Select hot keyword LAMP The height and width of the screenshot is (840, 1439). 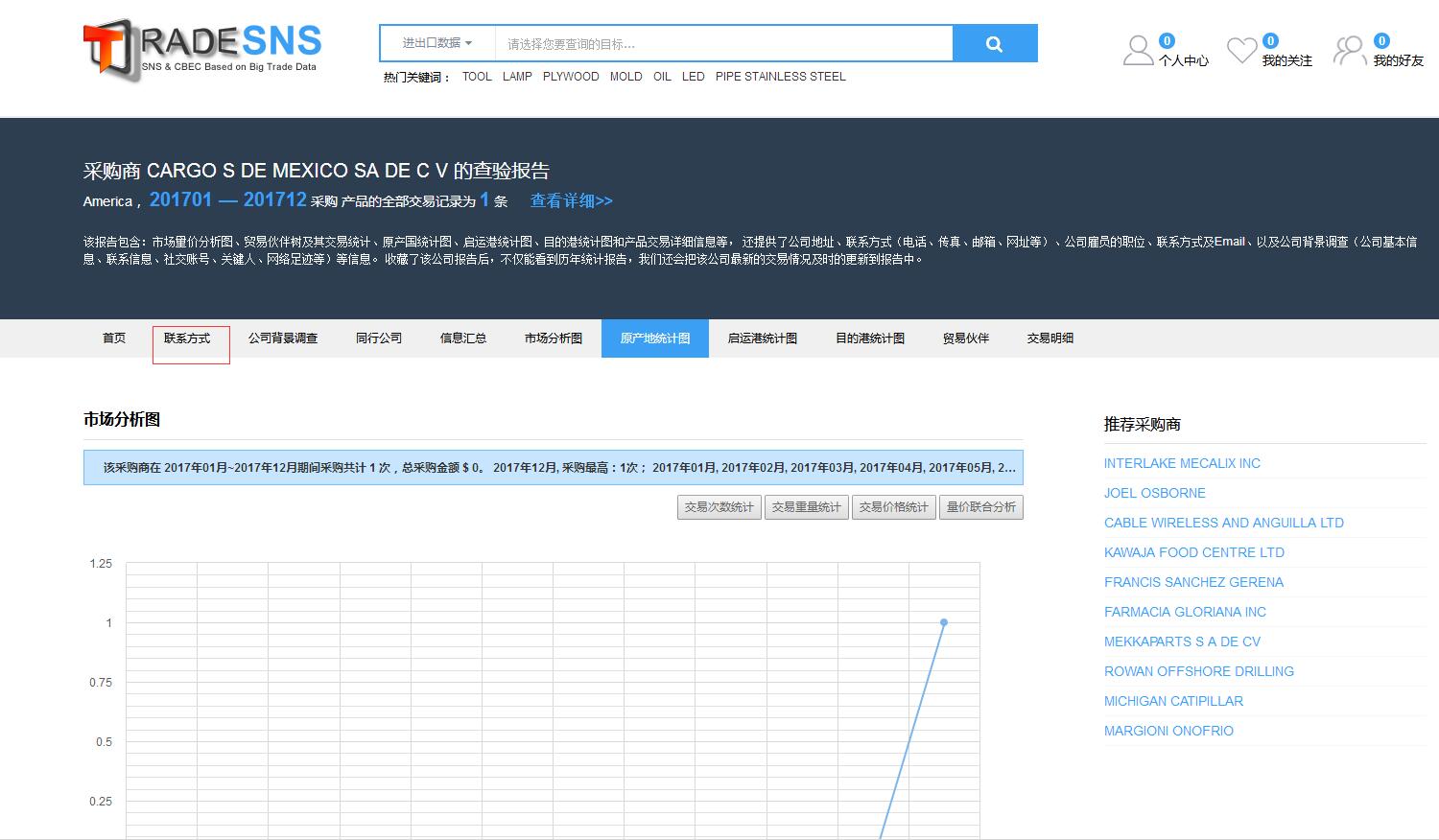(517, 77)
